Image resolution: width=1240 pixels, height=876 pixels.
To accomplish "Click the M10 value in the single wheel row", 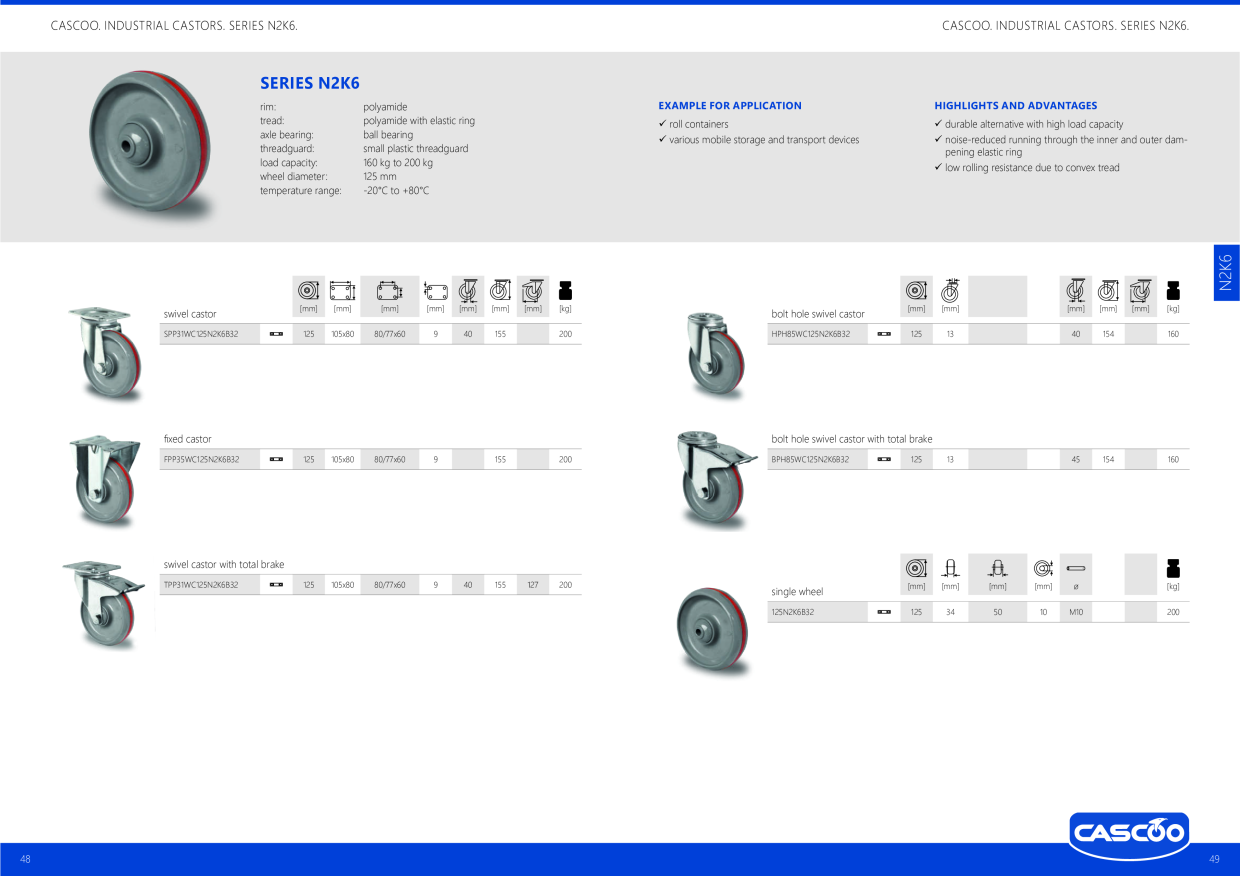I will click(1076, 612).
